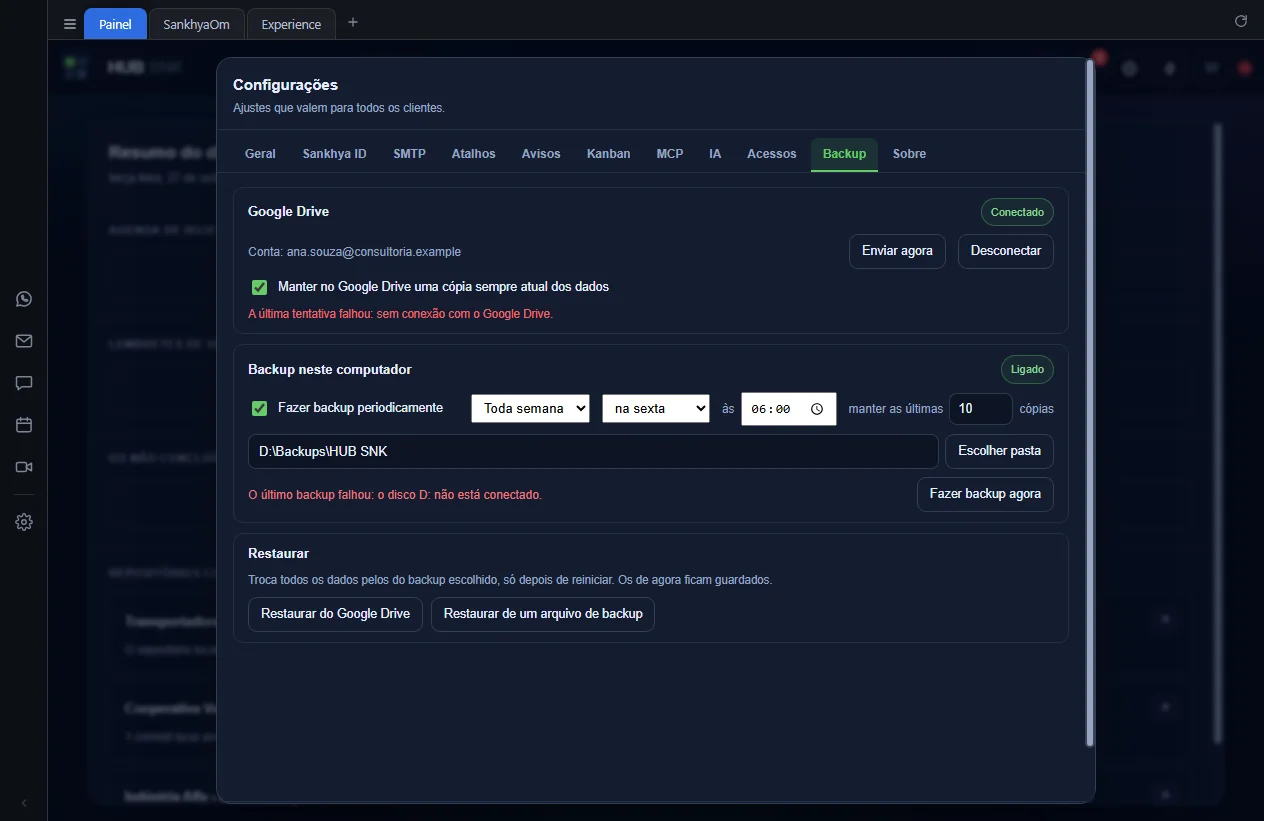Image resolution: width=1264 pixels, height=821 pixels.
Task: Open the video camera icon in sidebar
Action: (x=24, y=467)
